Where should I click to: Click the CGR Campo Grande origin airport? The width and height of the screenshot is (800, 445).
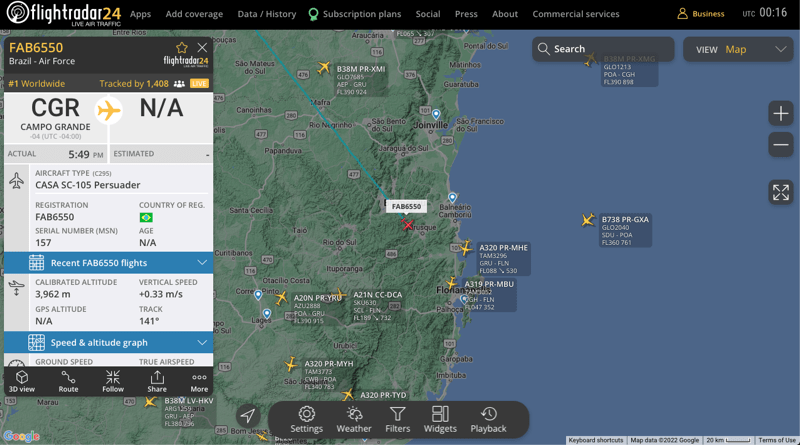[x=55, y=117]
